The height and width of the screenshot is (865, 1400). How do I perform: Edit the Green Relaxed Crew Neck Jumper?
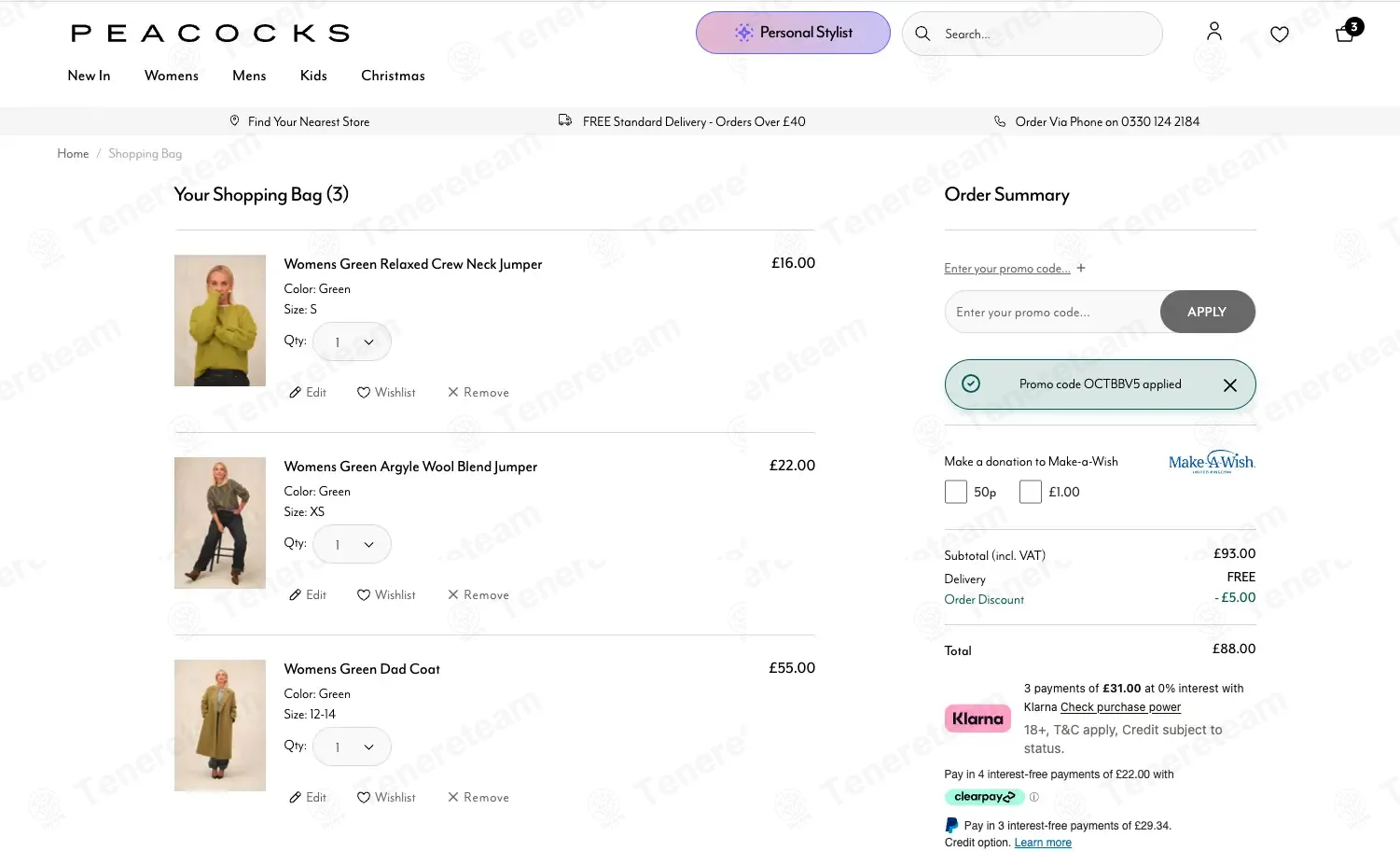pyautogui.click(x=308, y=393)
